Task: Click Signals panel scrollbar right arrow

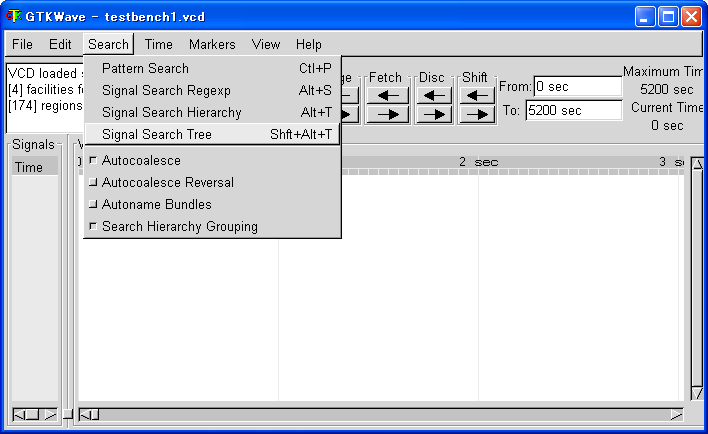Action: tap(51, 415)
